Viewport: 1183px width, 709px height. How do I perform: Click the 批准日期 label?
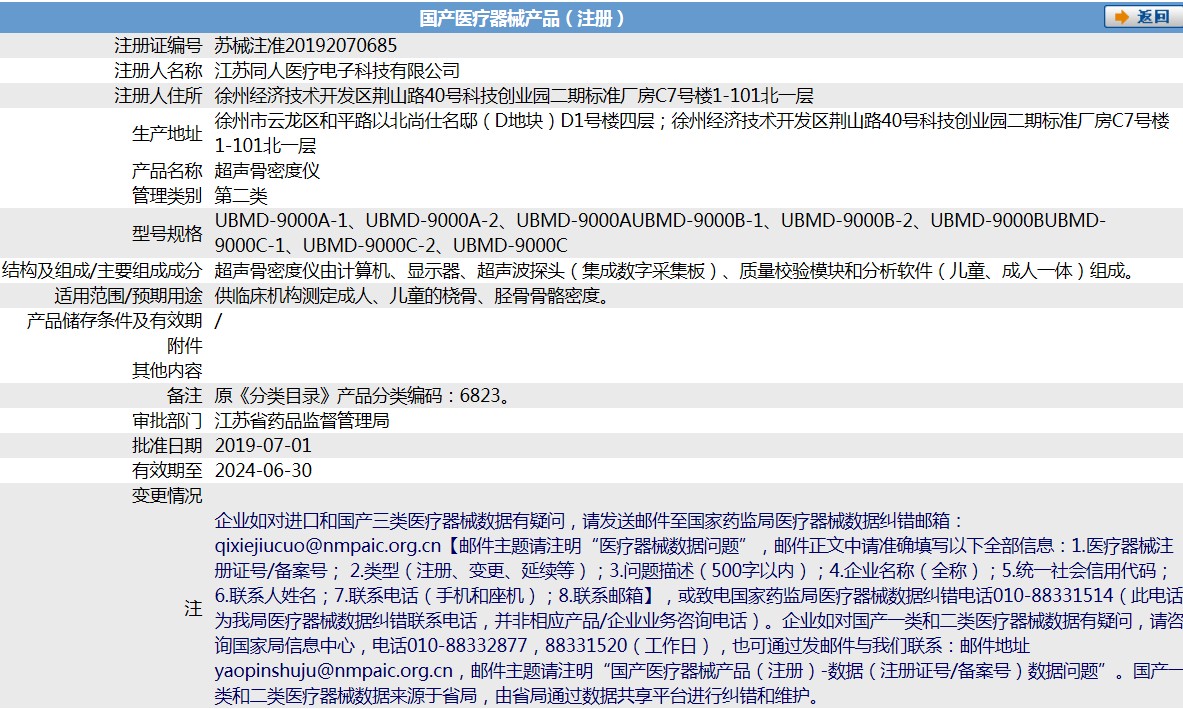pyautogui.click(x=167, y=445)
